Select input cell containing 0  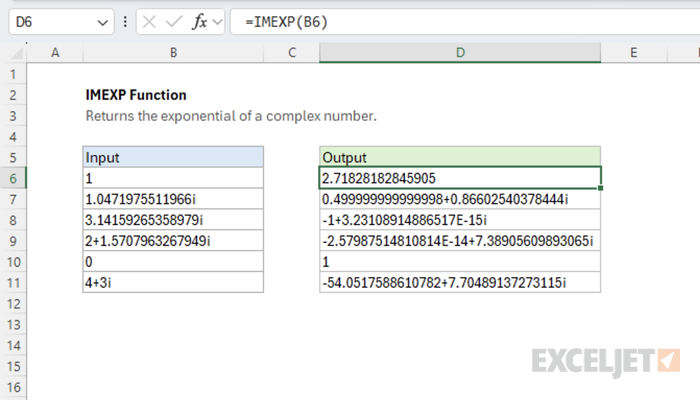coord(173,262)
